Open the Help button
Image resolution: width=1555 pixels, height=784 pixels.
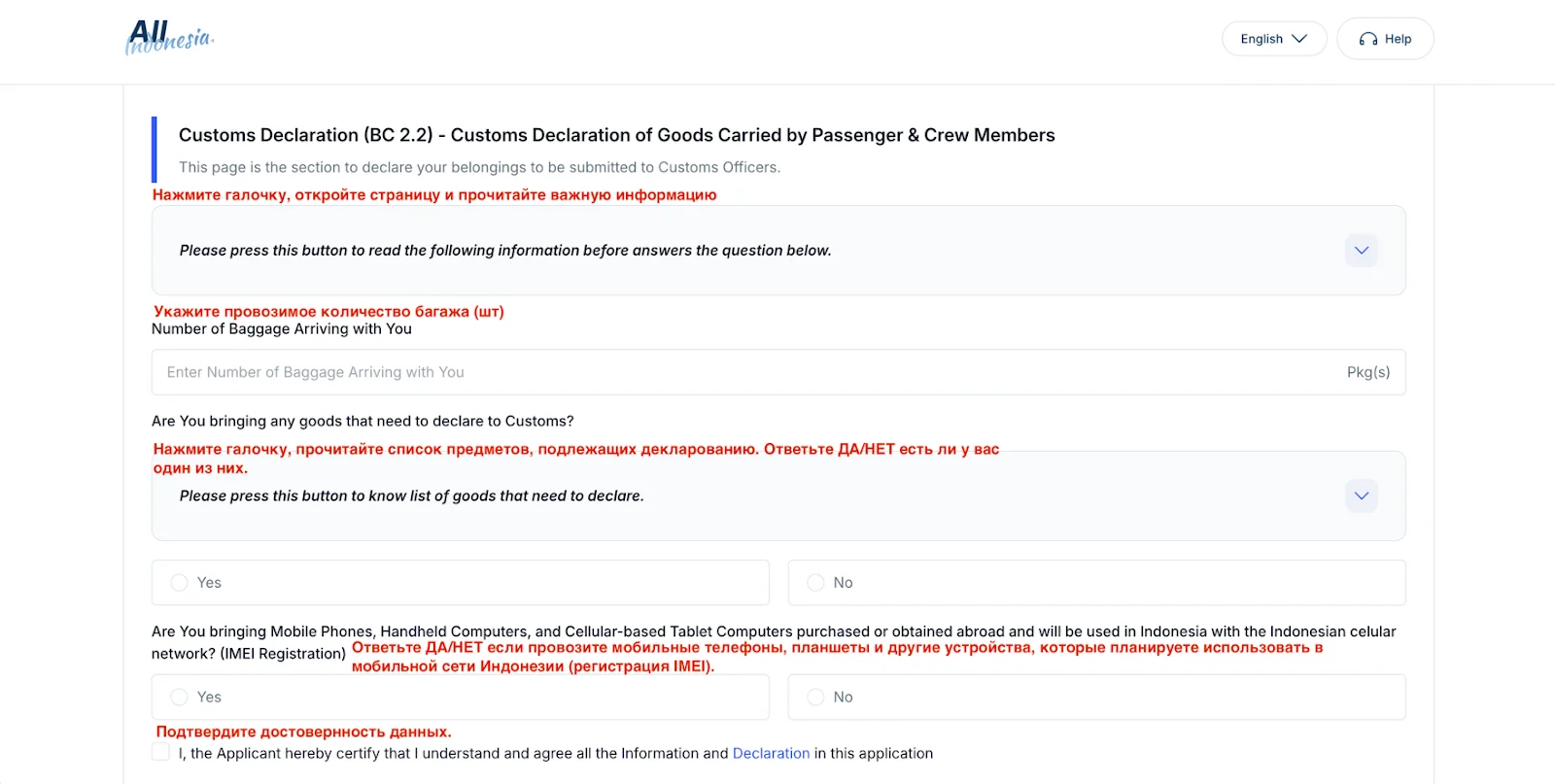coord(1385,39)
